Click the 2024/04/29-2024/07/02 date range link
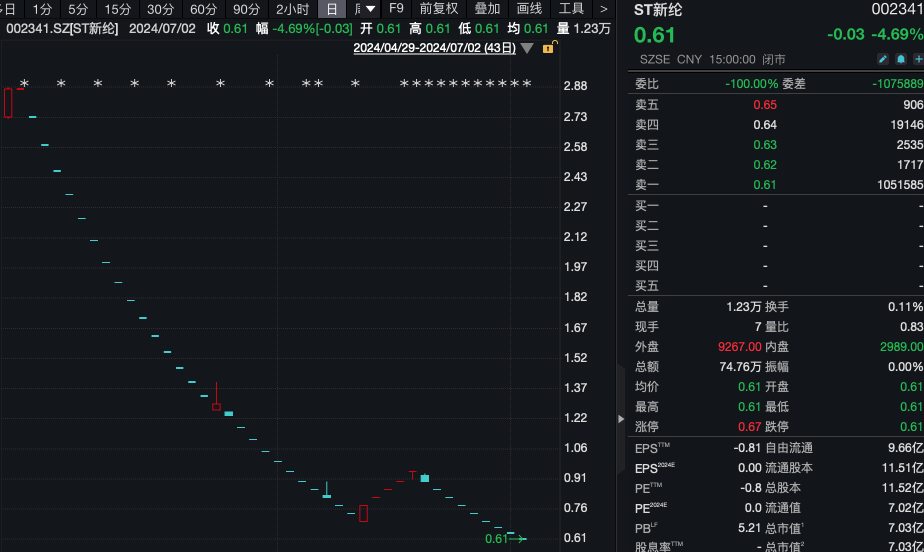Image resolution: width=924 pixels, height=552 pixels. (x=434, y=48)
